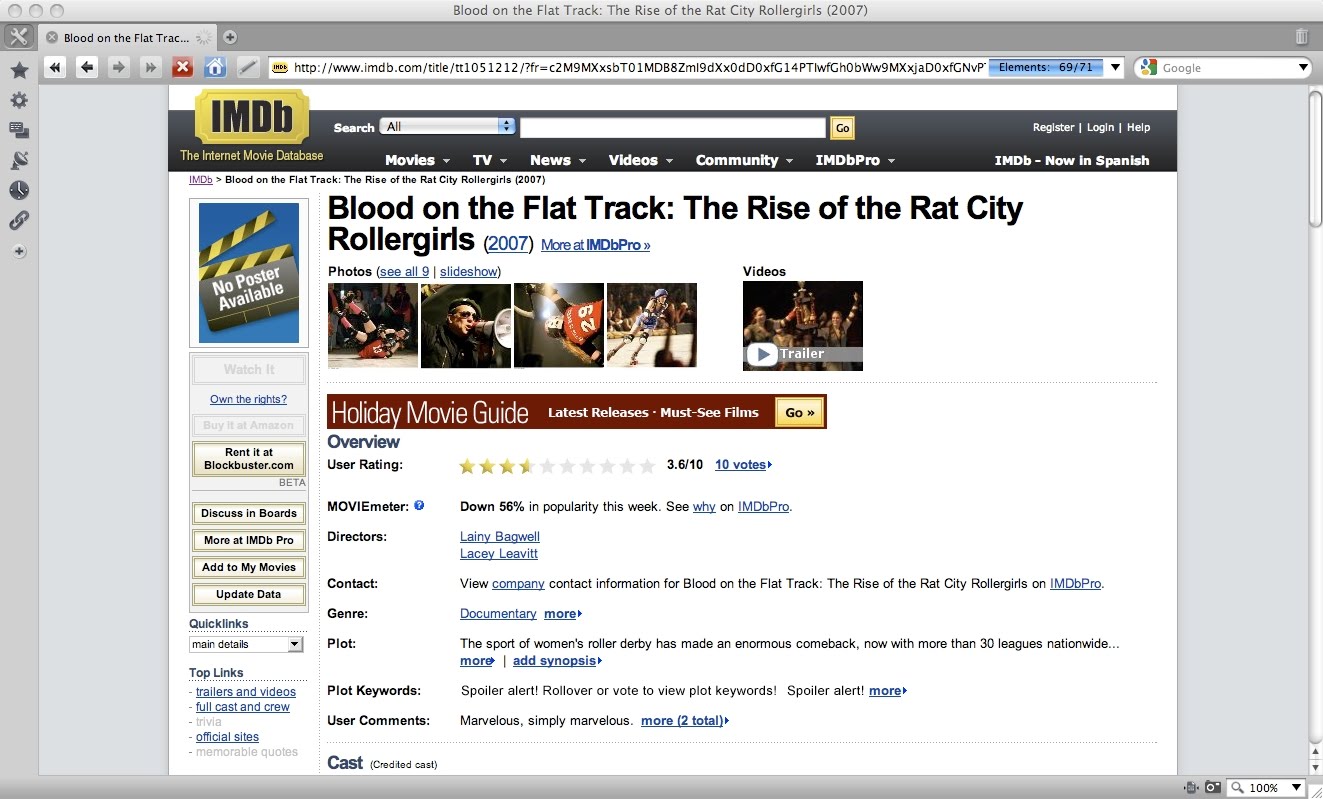Open the IMDbPro navigation menu
This screenshot has height=799, width=1323.
[855, 160]
